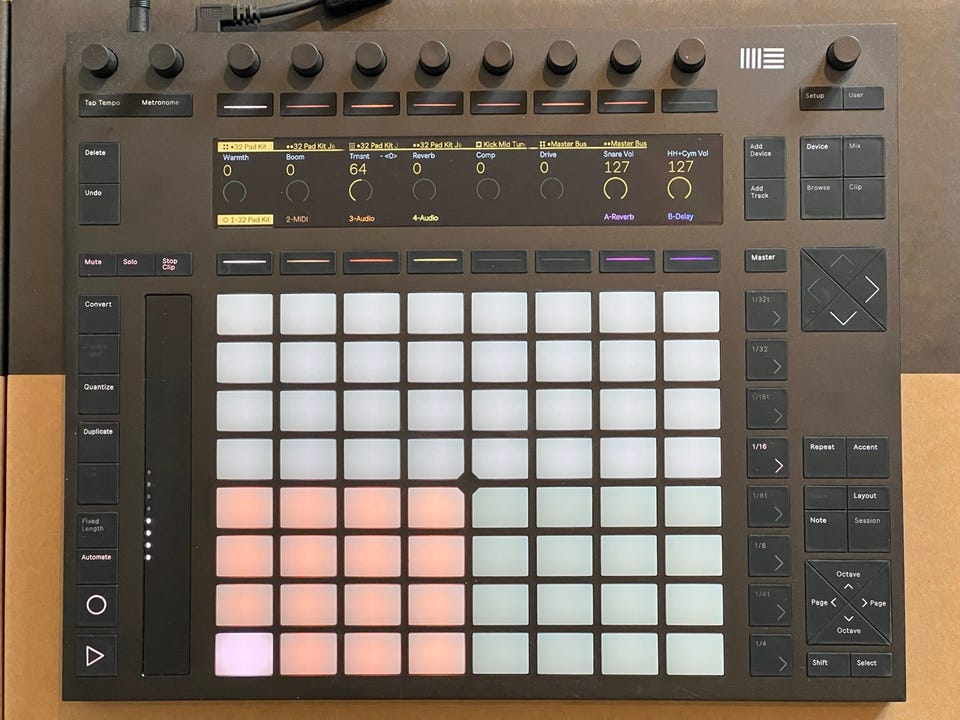Tap the Warmth dial on the display
The image size is (960, 720).
click(234, 191)
